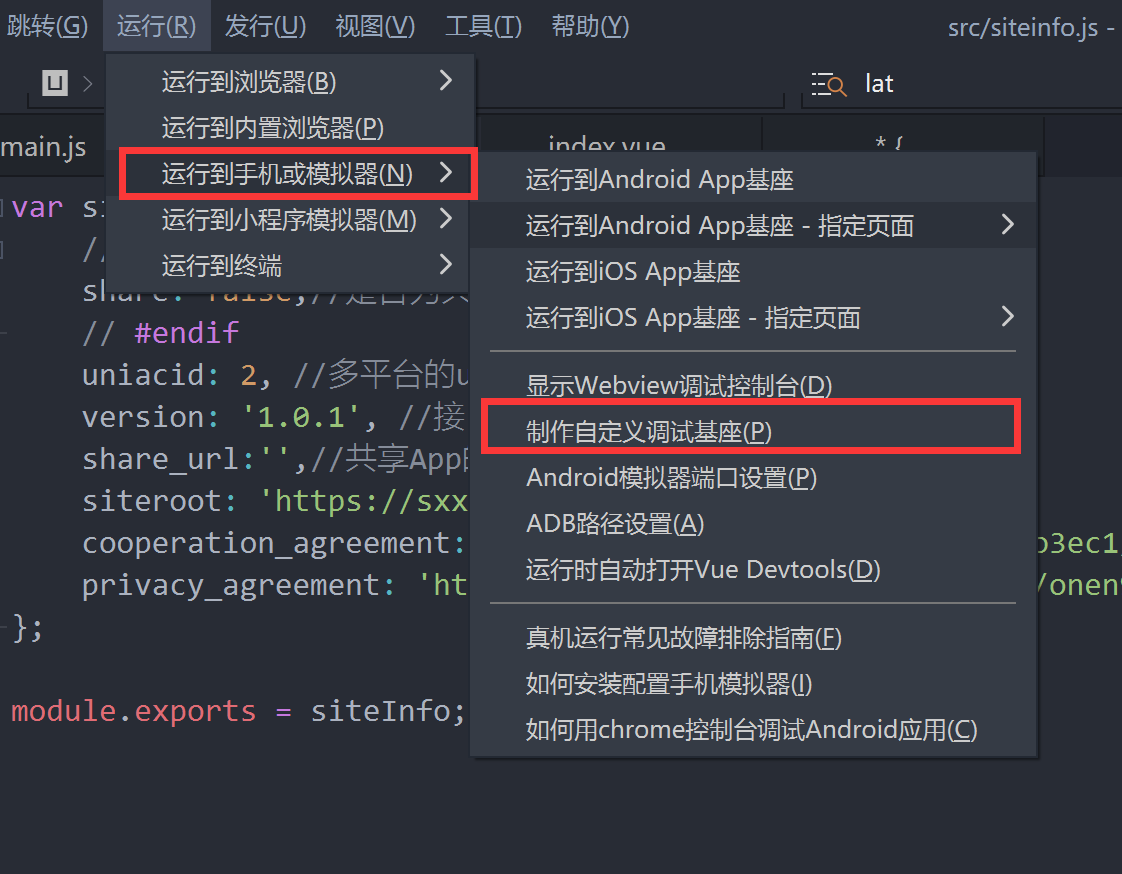Open the 发行(U) menu
Viewport: 1122px width, 874px height.
point(265,26)
